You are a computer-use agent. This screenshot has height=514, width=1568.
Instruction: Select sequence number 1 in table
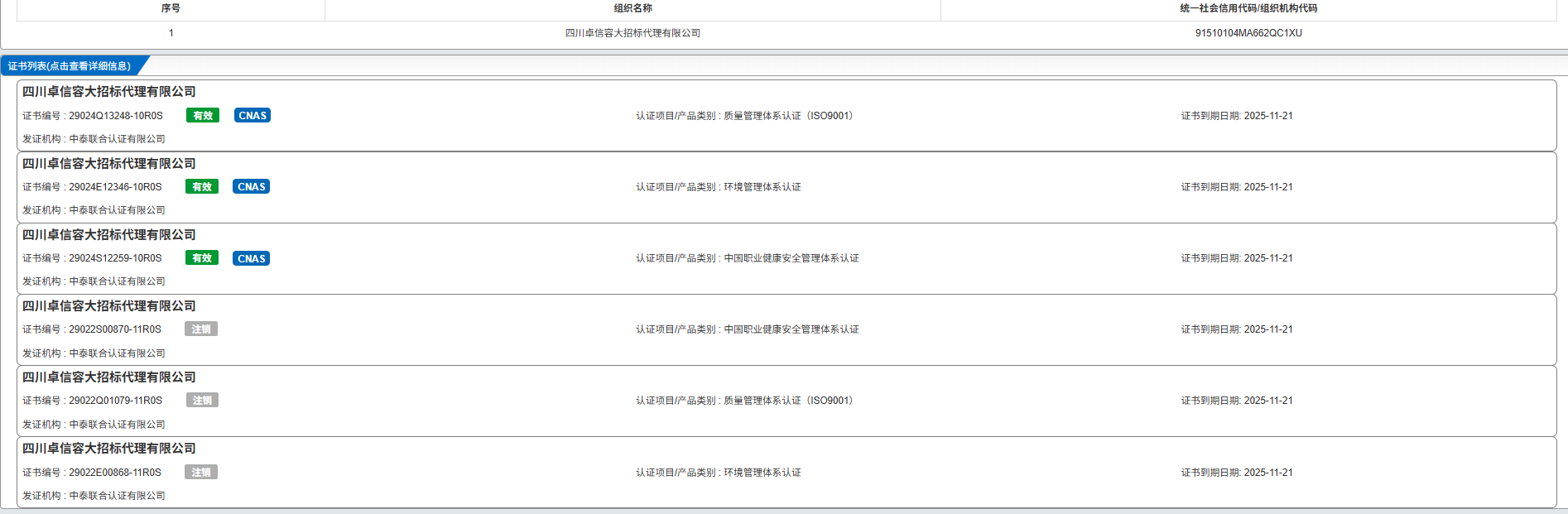tap(171, 33)
